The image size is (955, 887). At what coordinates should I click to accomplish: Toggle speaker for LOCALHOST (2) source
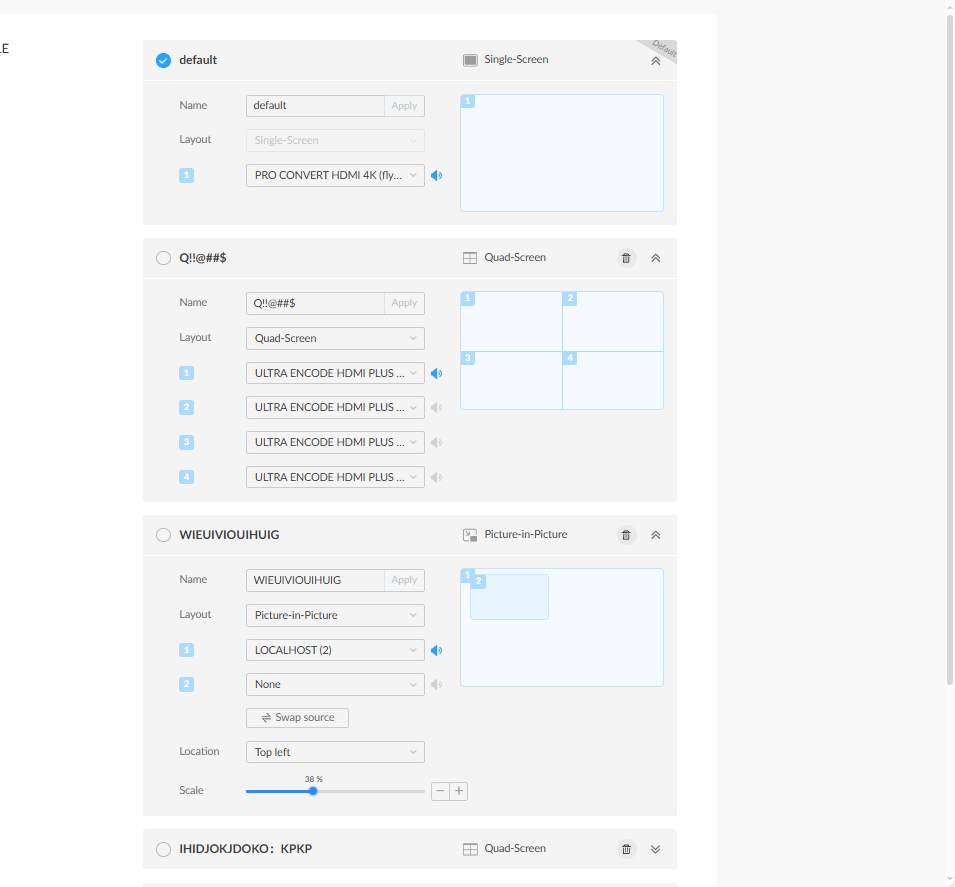pos(436,651)
